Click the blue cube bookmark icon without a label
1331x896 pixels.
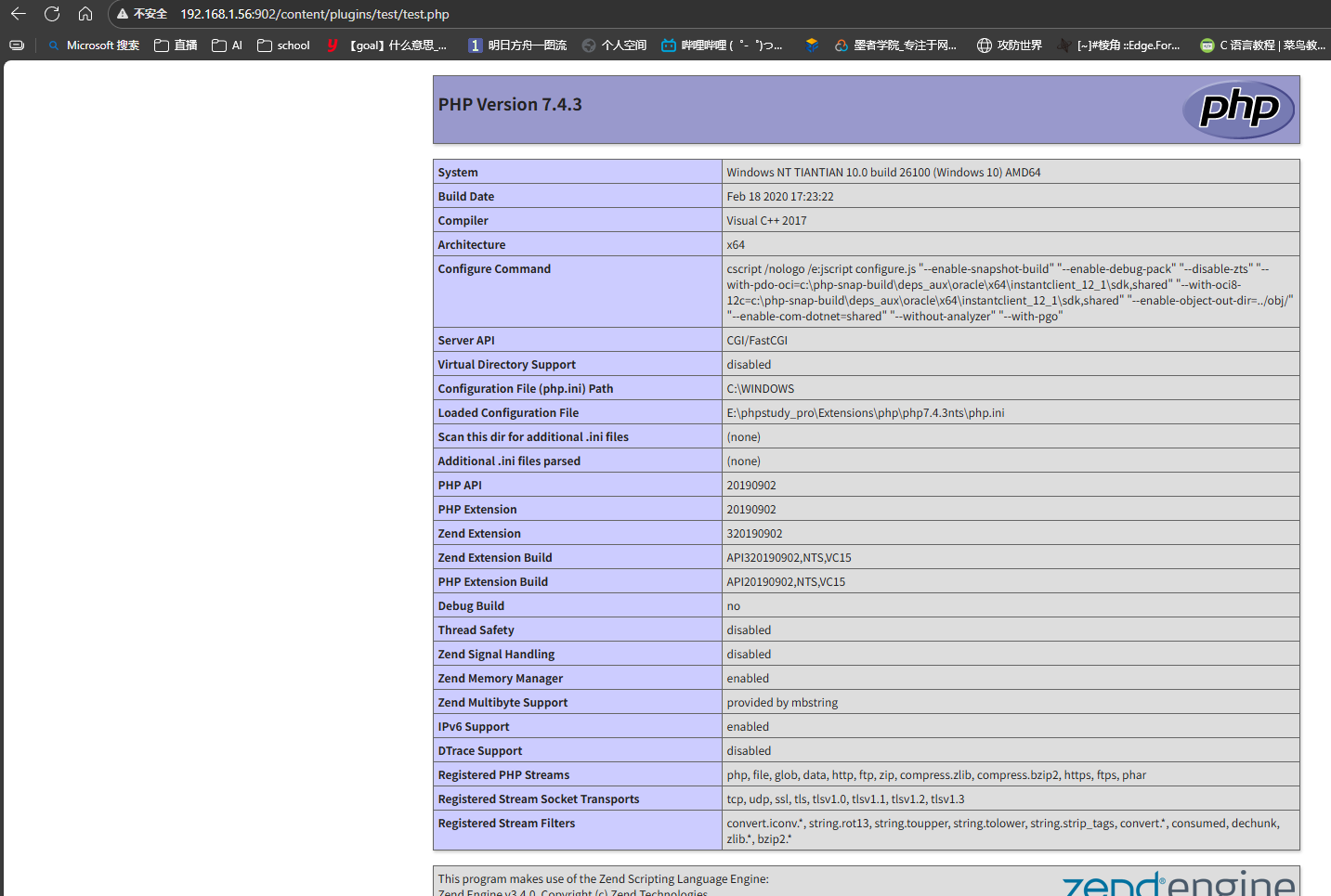coord(812,45)
